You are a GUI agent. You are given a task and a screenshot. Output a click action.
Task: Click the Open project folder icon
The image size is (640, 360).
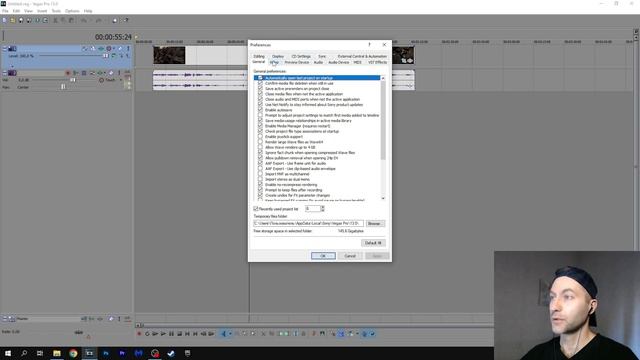[x=13, y=20]
